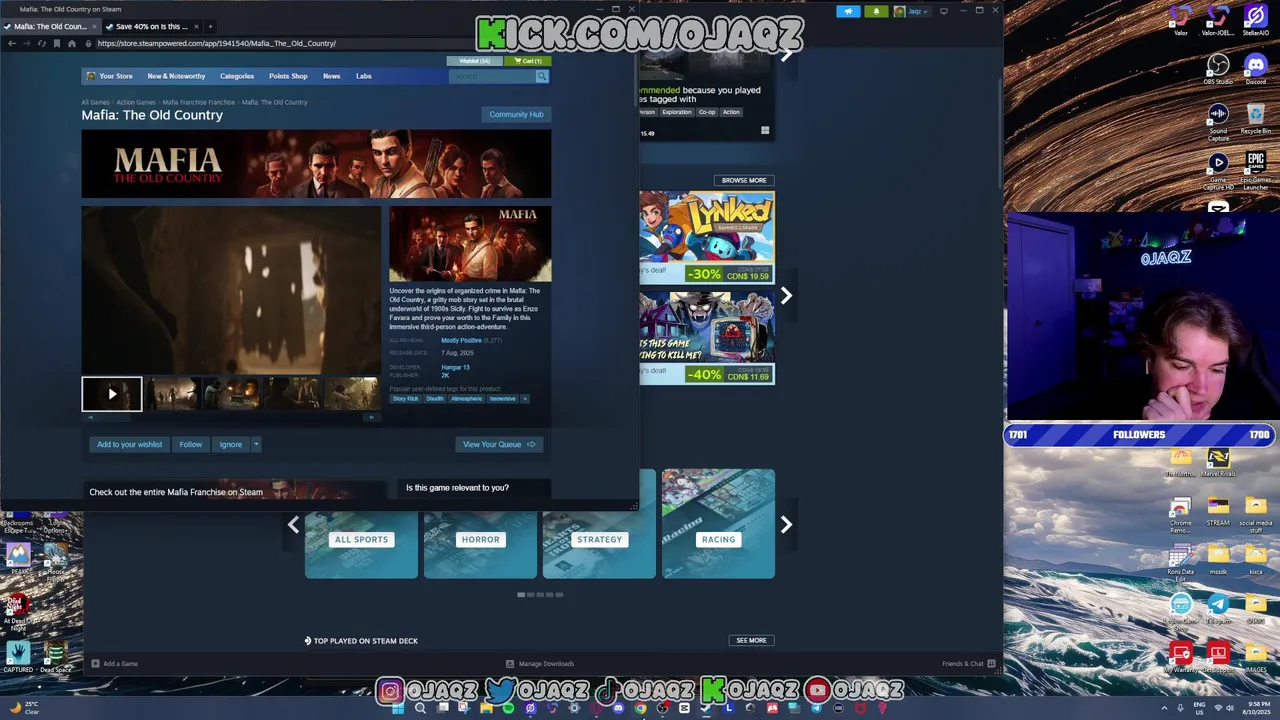The height and width of the screenshot is (720, 1280).
Task: Open the Epic Games Launcher shortcut
Action: pos(1255,170)
